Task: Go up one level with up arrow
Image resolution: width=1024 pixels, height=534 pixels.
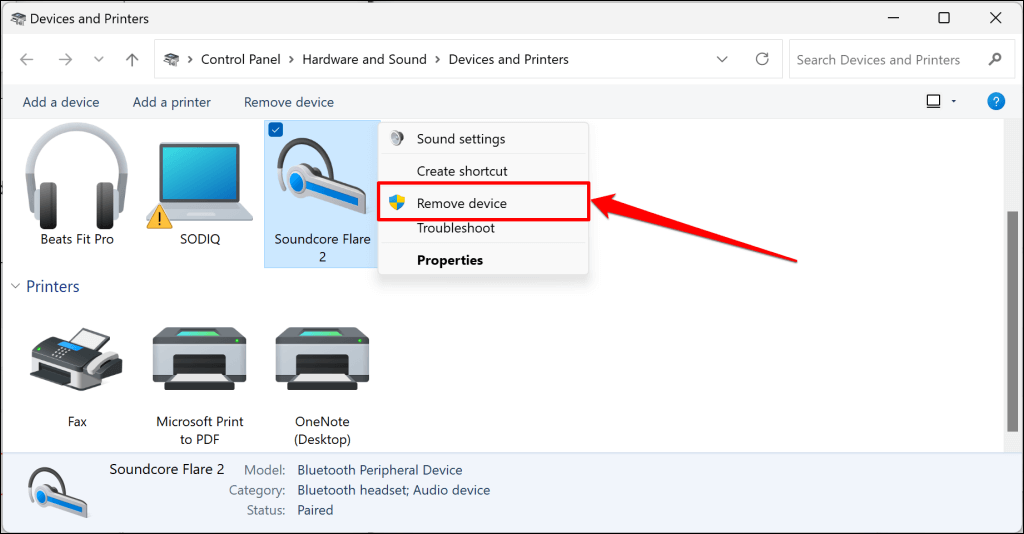Action: coord(132,59)
